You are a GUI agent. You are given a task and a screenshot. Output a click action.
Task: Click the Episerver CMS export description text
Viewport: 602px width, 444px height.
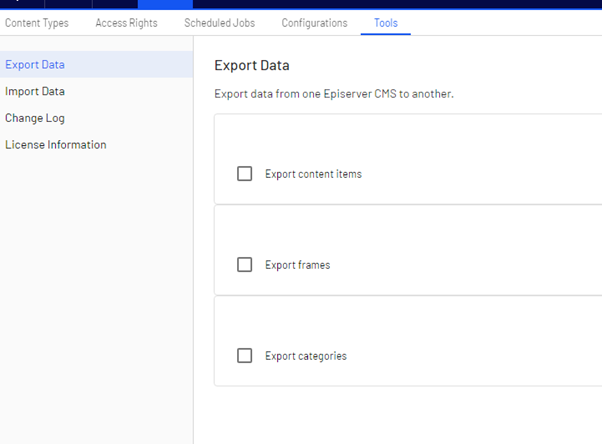tap(334, 94)
